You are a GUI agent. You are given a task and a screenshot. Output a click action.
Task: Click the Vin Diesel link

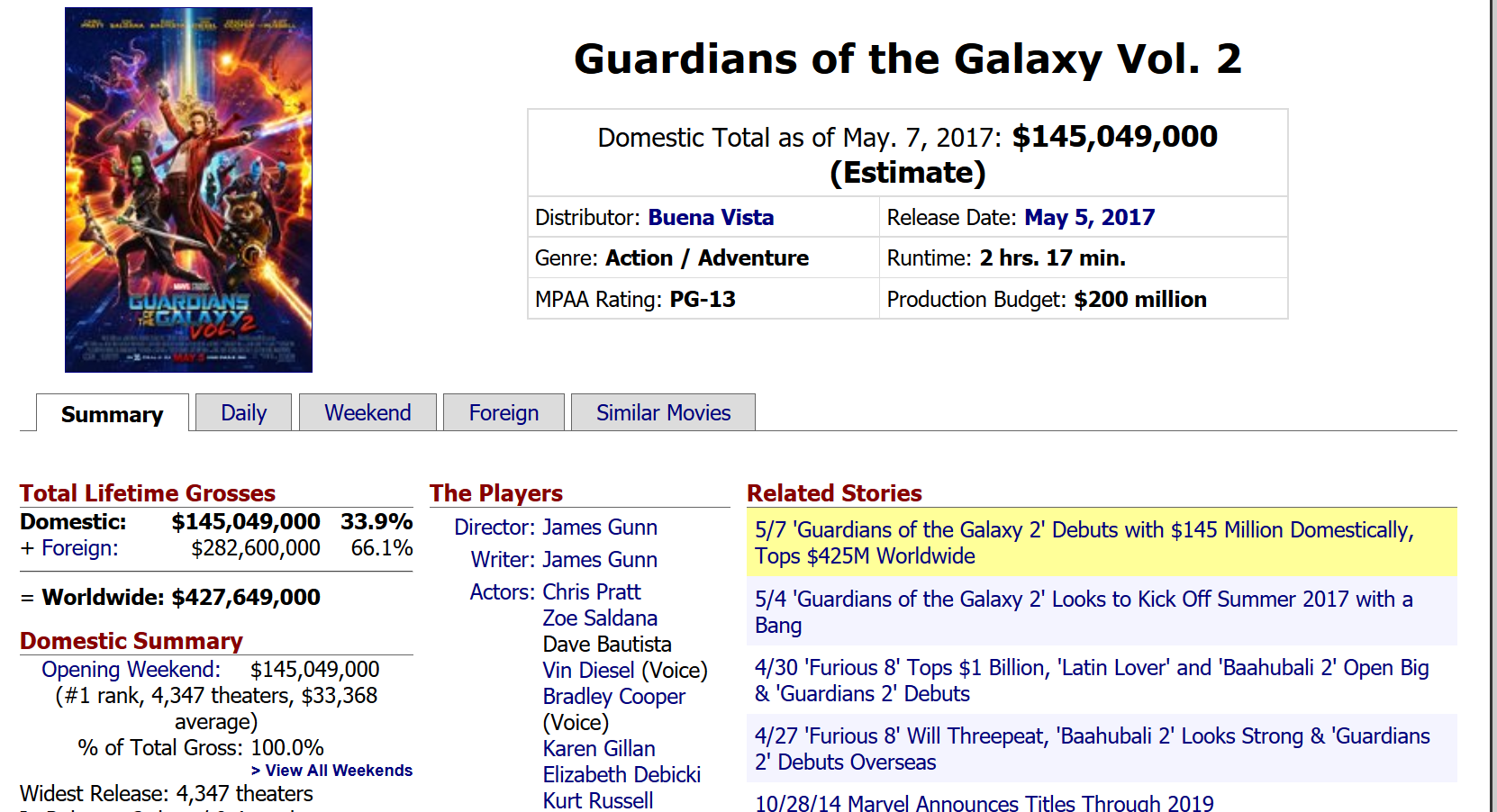[x=589, y=671]
